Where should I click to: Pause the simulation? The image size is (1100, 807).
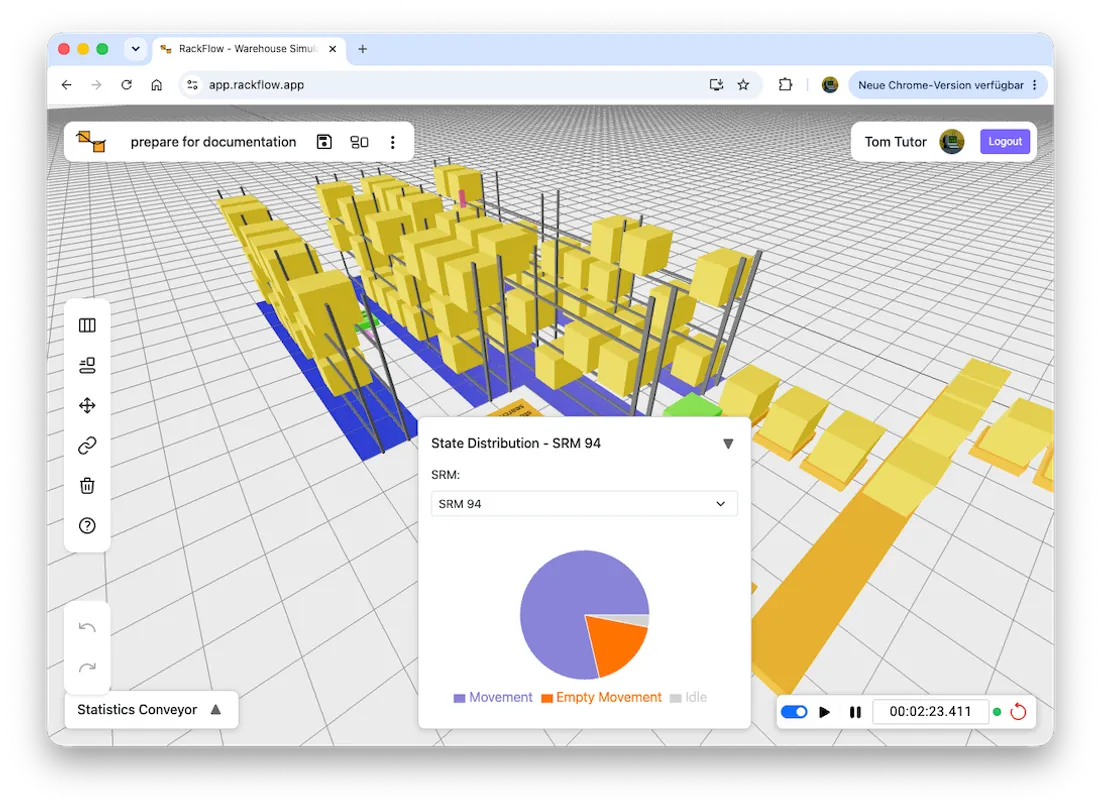pos(855,712)
